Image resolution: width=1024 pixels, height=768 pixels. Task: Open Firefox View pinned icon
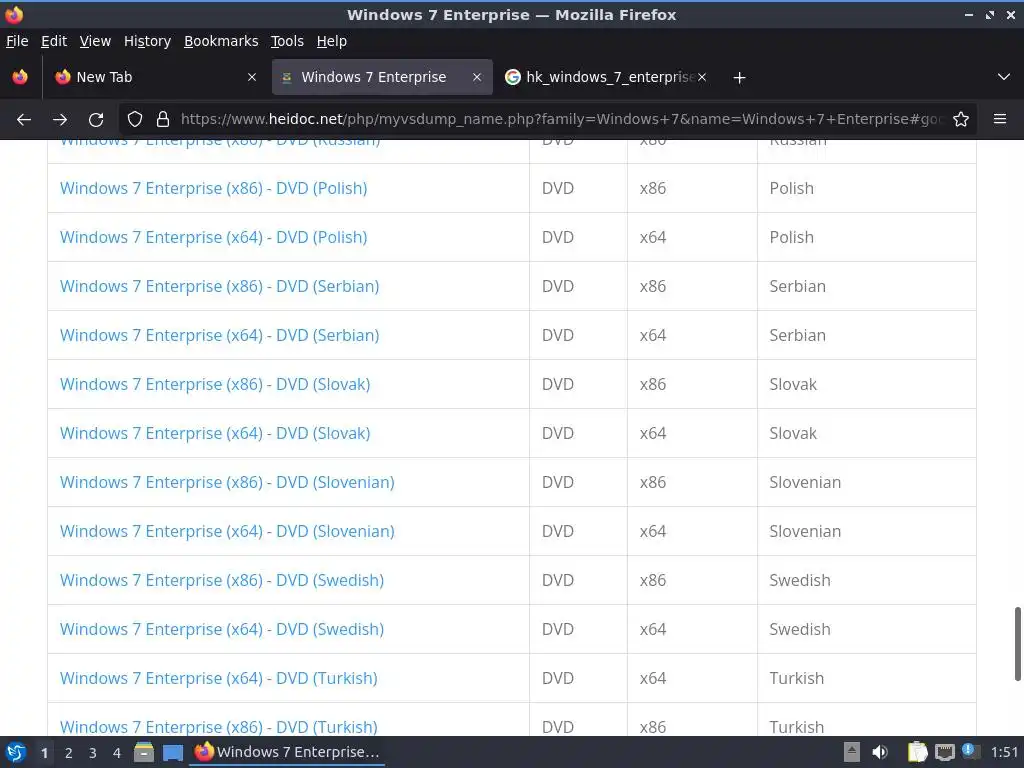click(x=20, y=77)
